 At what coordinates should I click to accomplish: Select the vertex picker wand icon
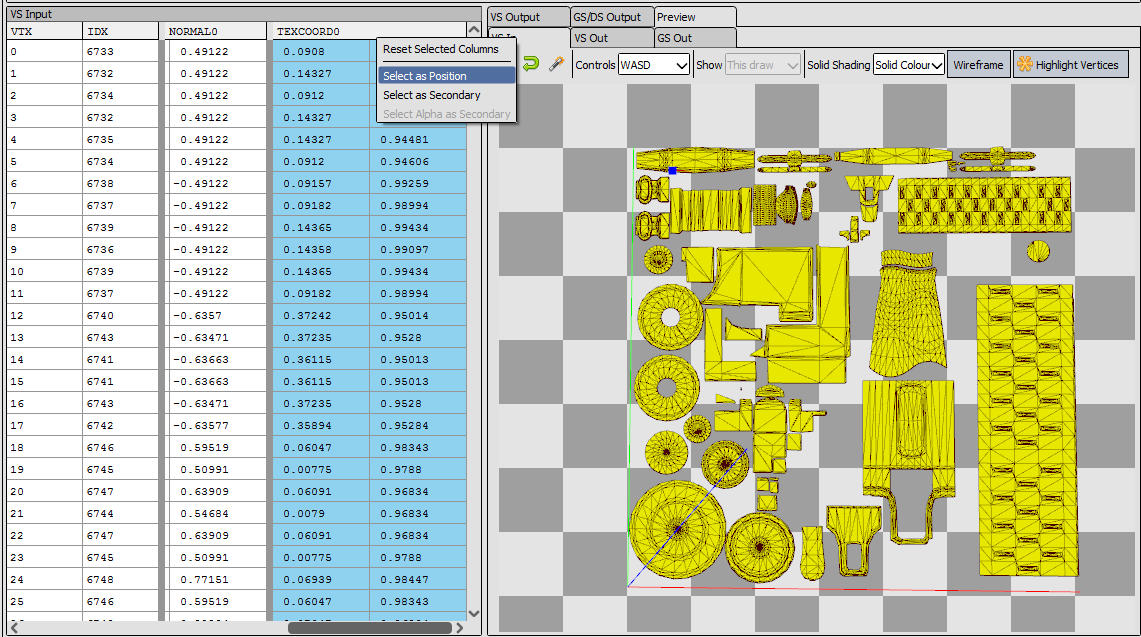pyautogui.click(x=557, y=62)
